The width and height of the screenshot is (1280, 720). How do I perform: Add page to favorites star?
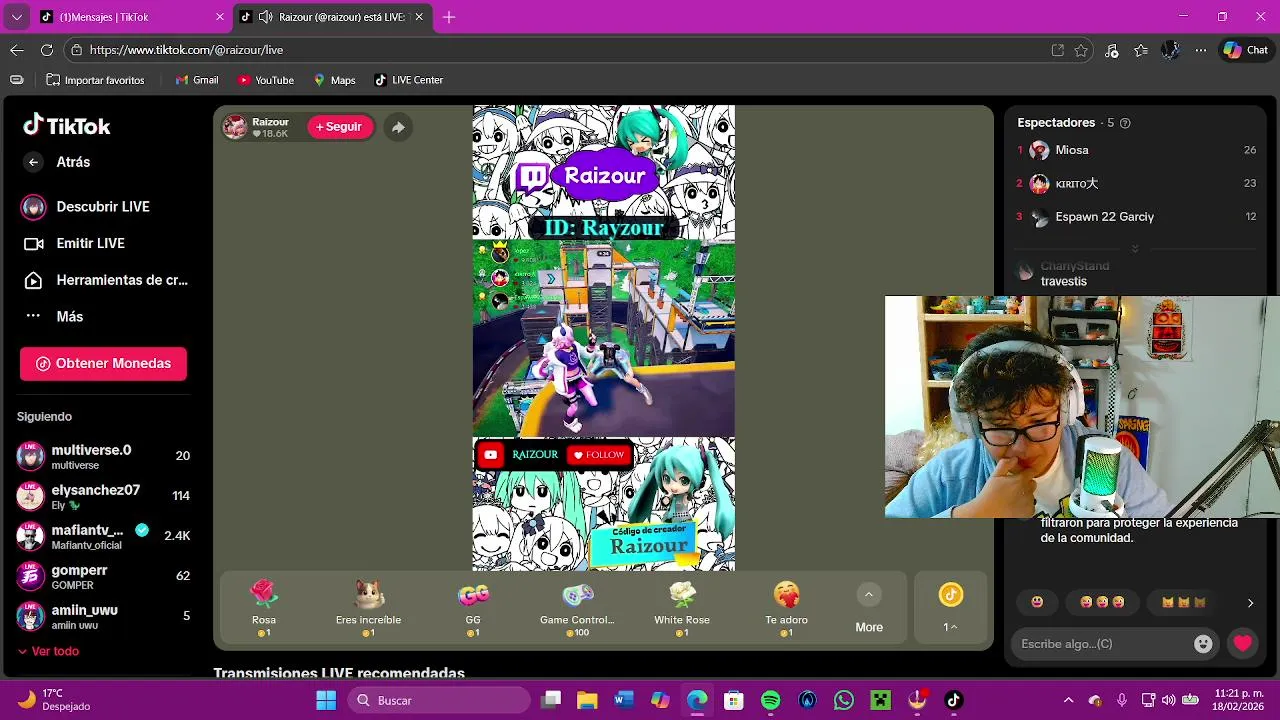(1081, 50)
